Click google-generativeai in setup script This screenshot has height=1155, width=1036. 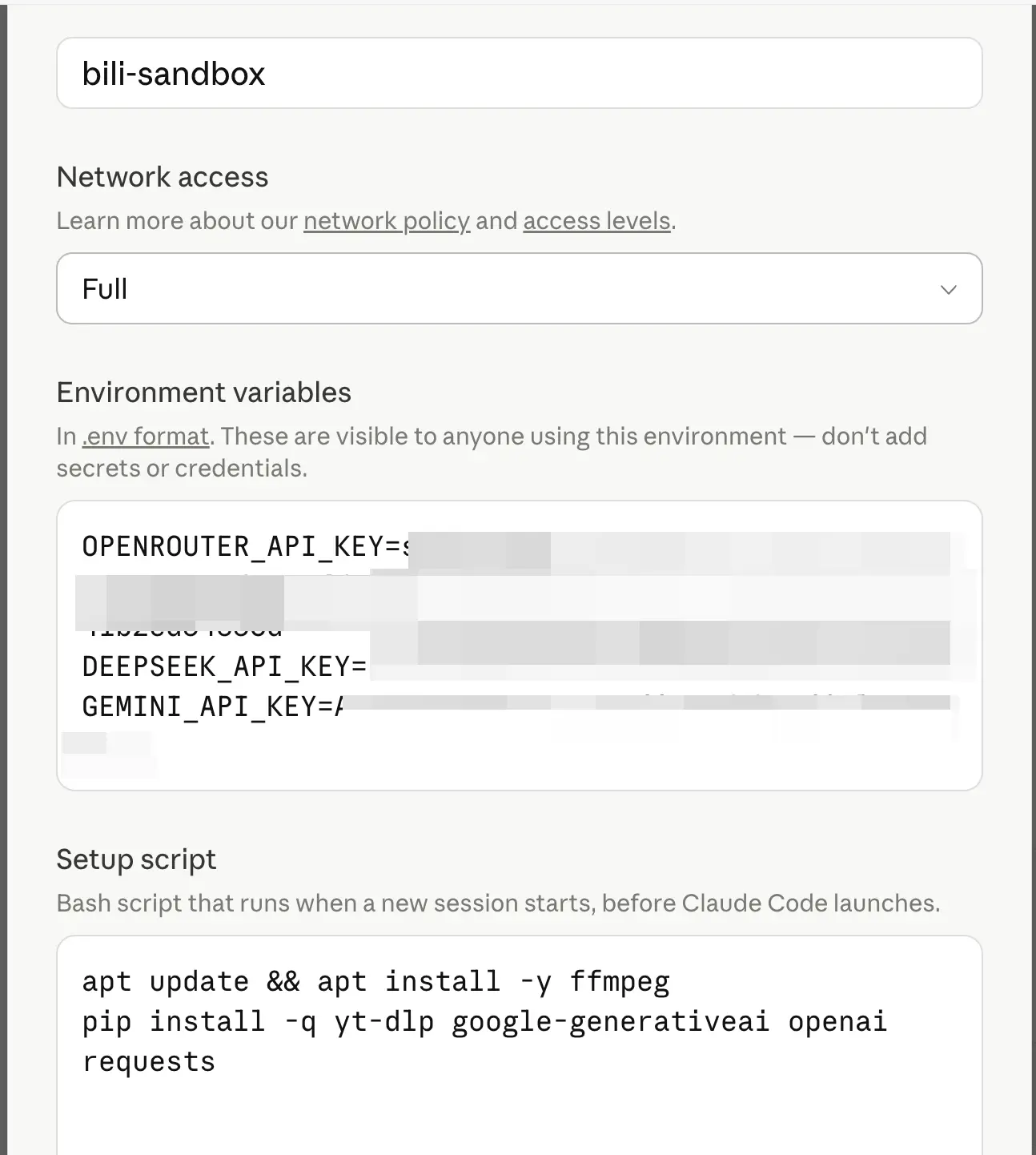pyautogui.click(x=610, y=1022)
